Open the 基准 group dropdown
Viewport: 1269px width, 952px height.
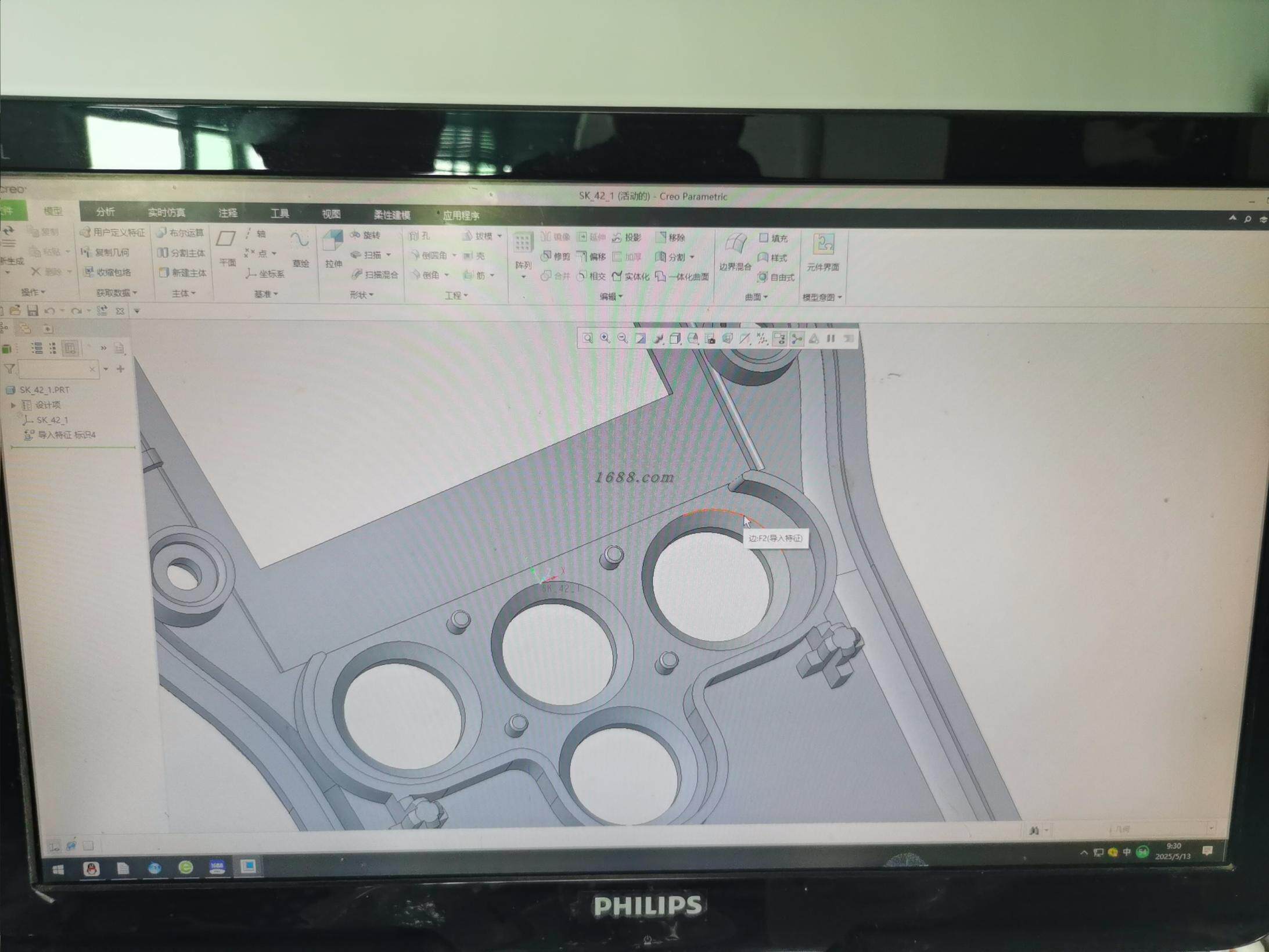[x=267, y=294]
